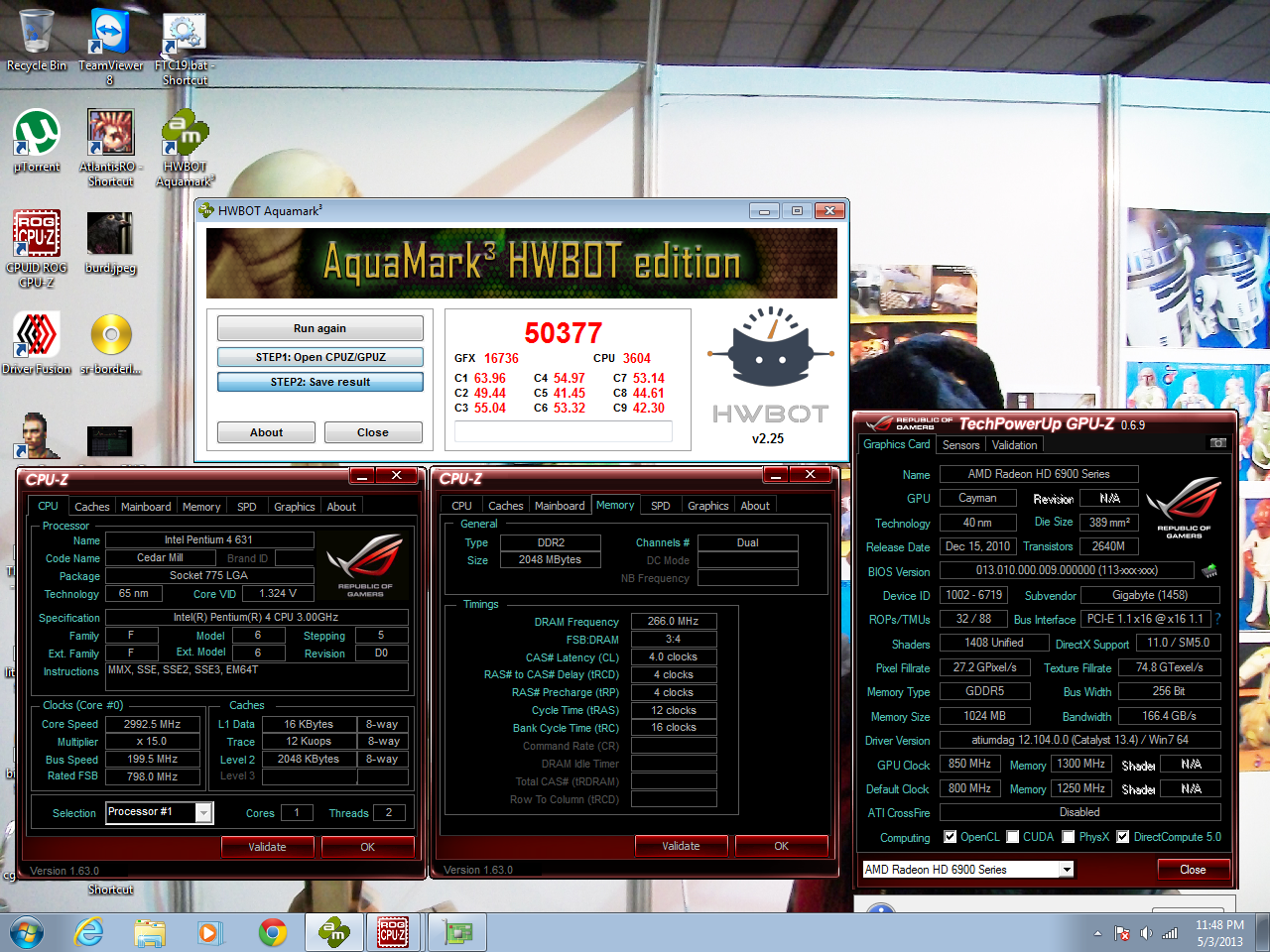Launch Driver Fusion from desktop
The image size is (1270, 952).
pos(37,342)
